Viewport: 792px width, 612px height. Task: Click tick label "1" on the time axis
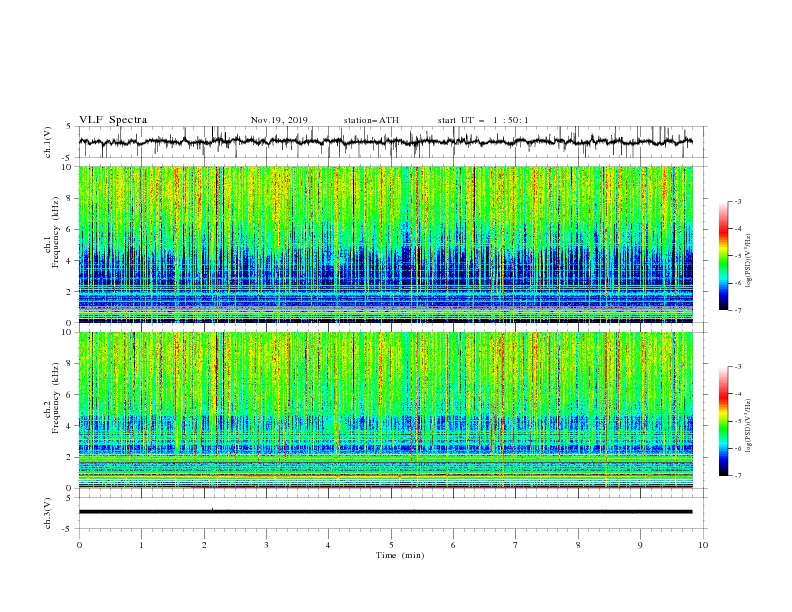click(x=141, y=545)
